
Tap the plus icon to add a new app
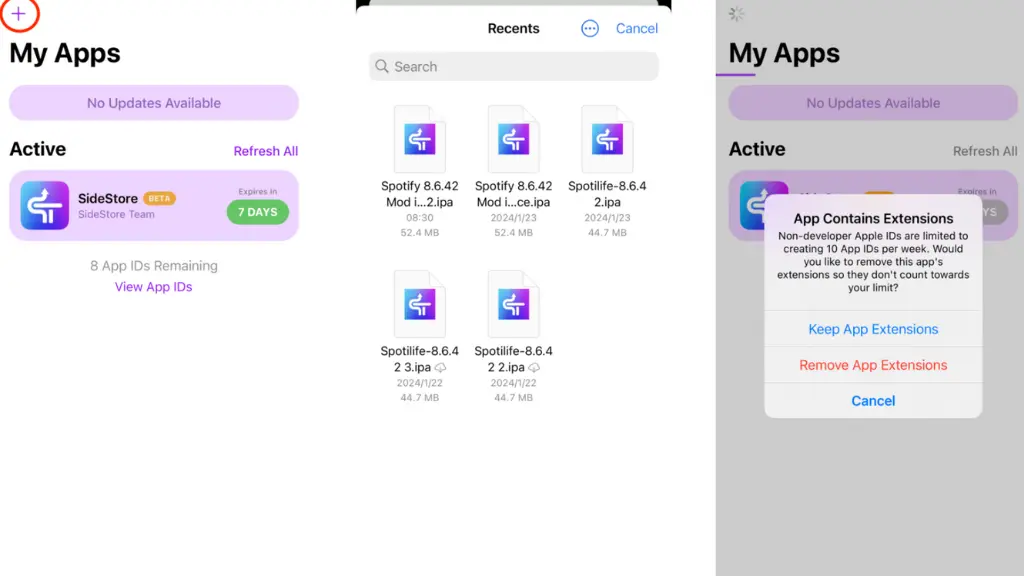tap(20, 16)
